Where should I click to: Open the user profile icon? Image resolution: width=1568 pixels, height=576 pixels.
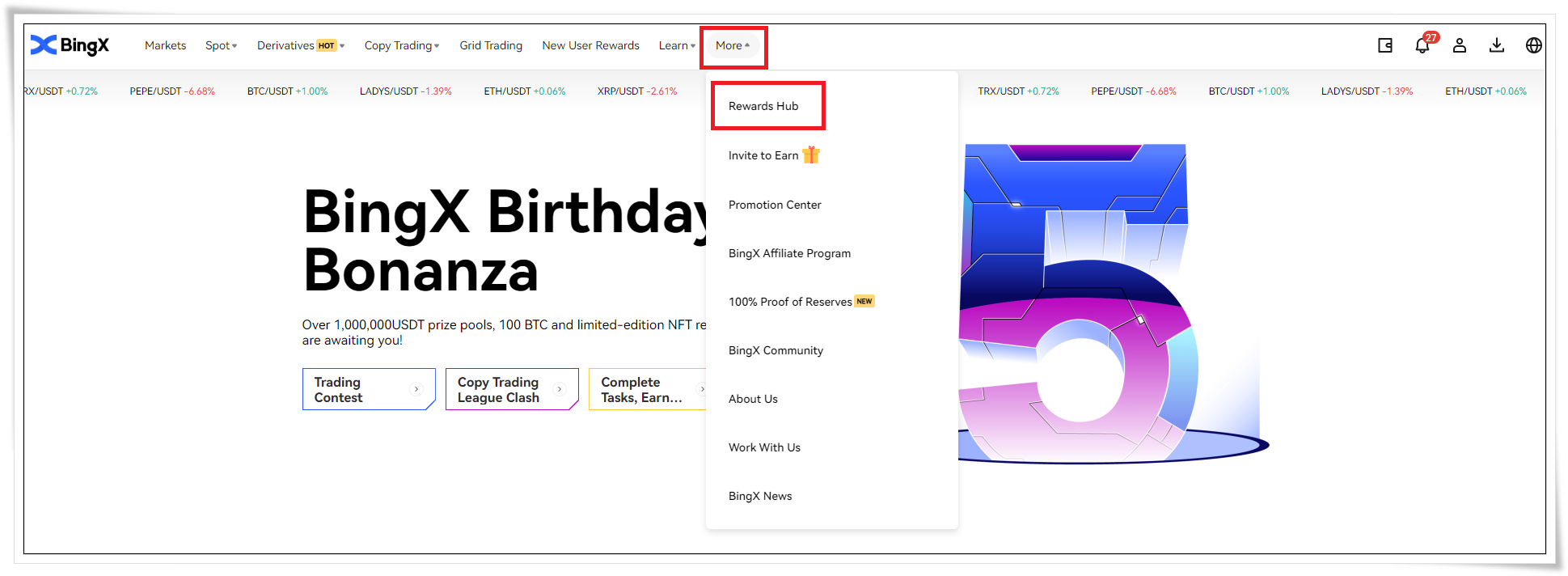coord(1460,45)
